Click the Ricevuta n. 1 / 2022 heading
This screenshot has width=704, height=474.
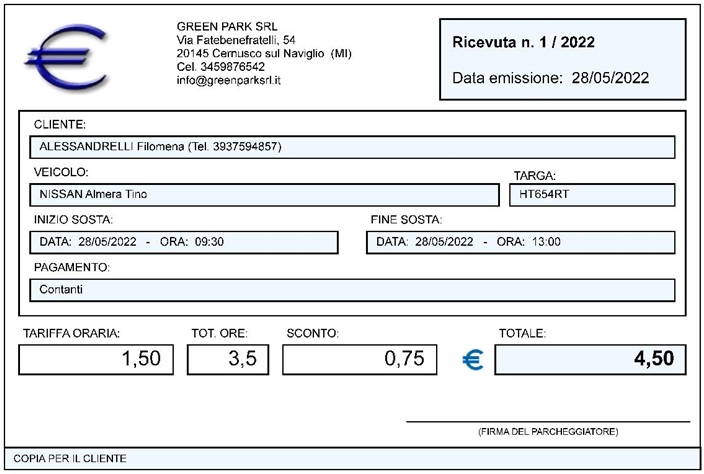point(523,42)
